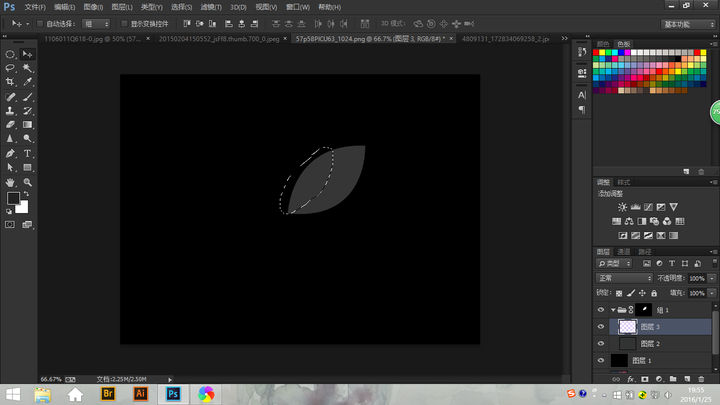Change screen mode icon
This screenshot has width=720, height=405.
point(28,225)
